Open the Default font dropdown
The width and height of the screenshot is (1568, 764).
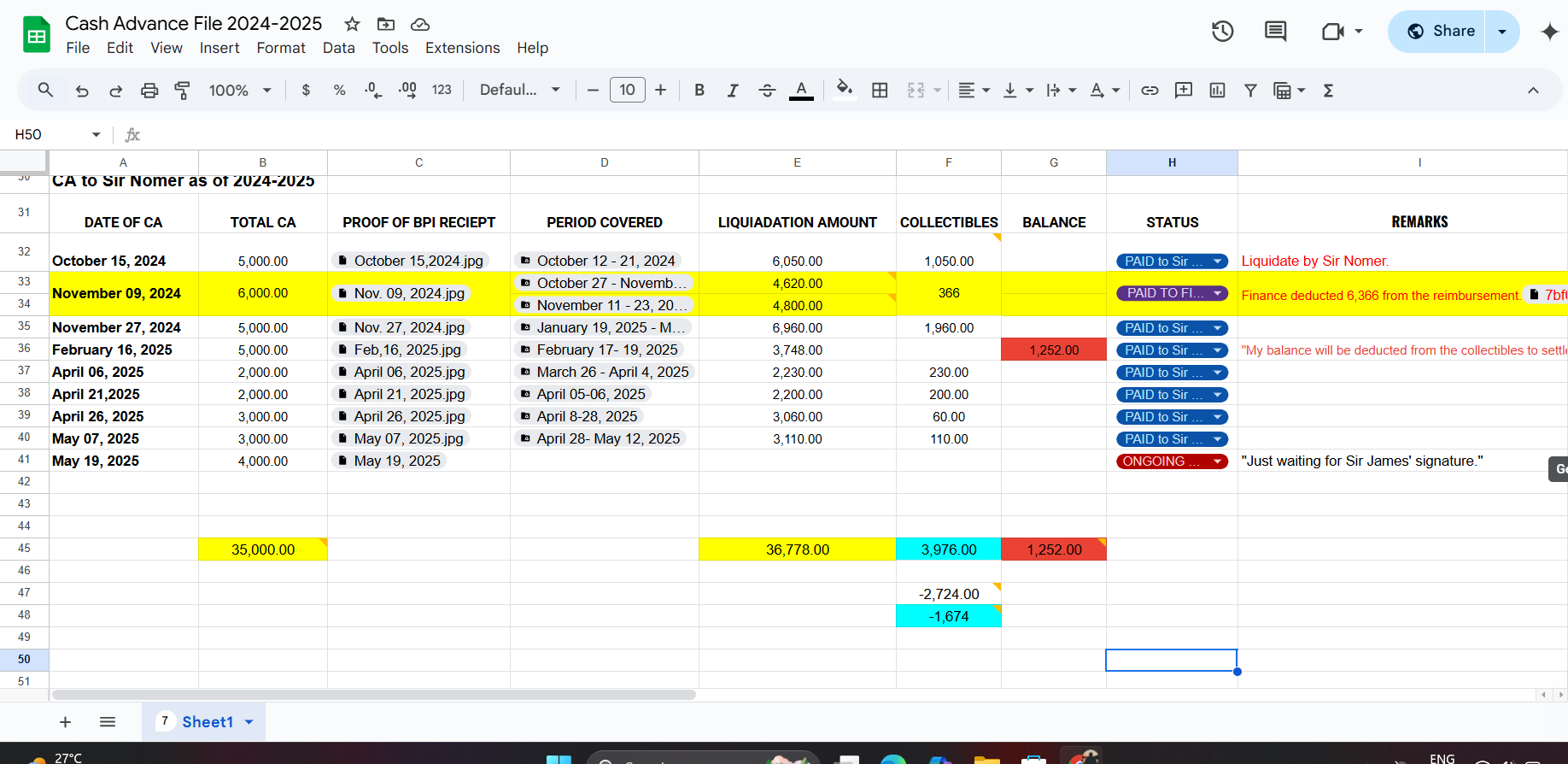click(x=520, y=90)
